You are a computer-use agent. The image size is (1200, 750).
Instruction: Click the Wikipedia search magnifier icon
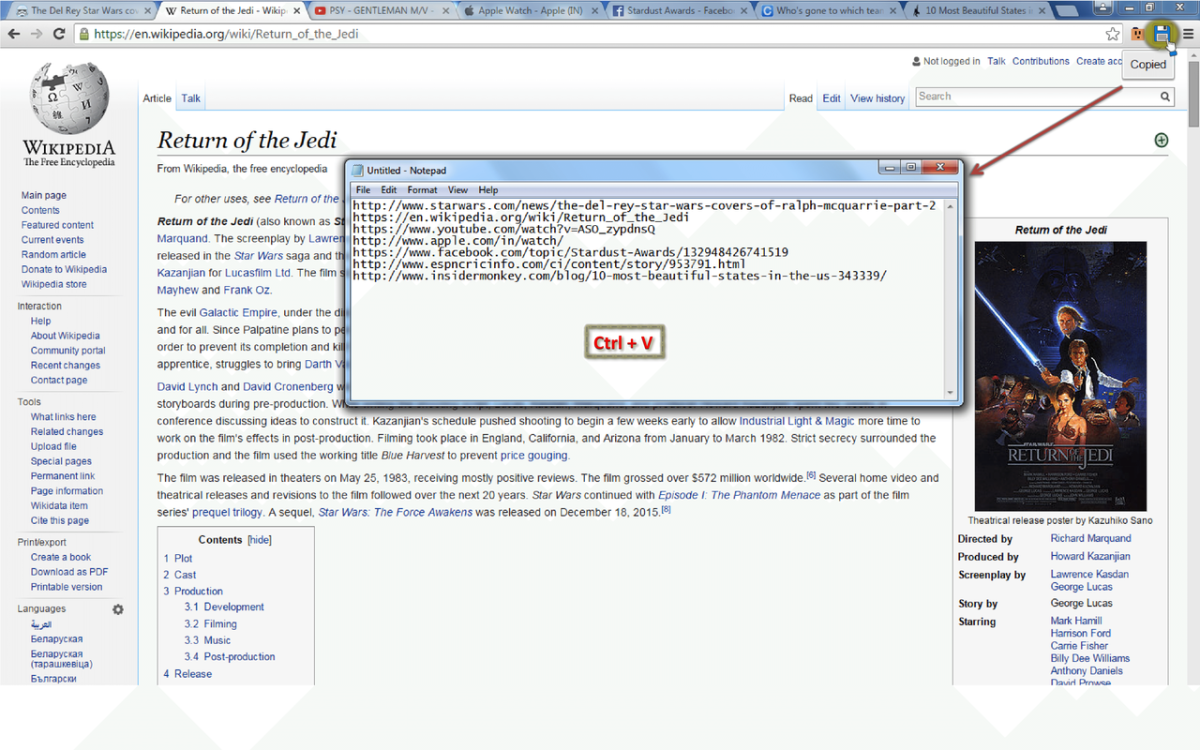pyautogui.click(x=1165, y=97)
